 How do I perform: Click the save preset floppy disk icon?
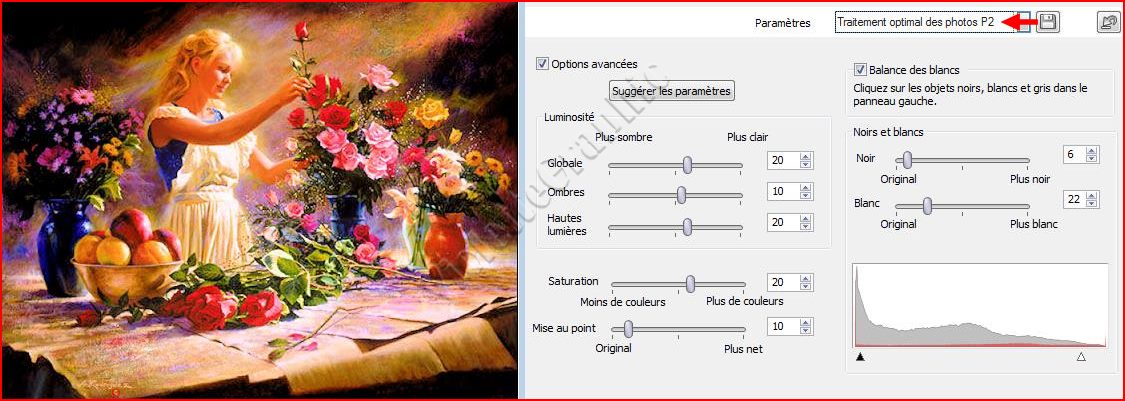coord(1048,22)
